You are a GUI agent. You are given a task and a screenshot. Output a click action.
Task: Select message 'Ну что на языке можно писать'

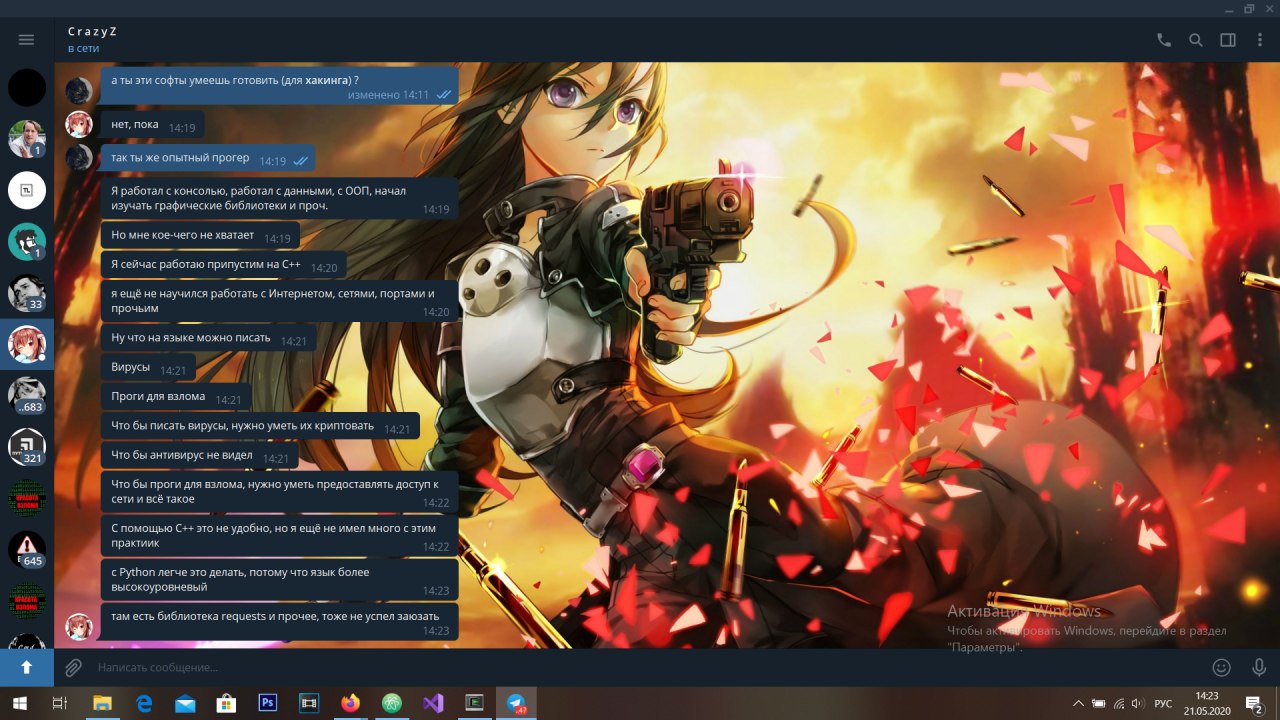tap(208, 338)
